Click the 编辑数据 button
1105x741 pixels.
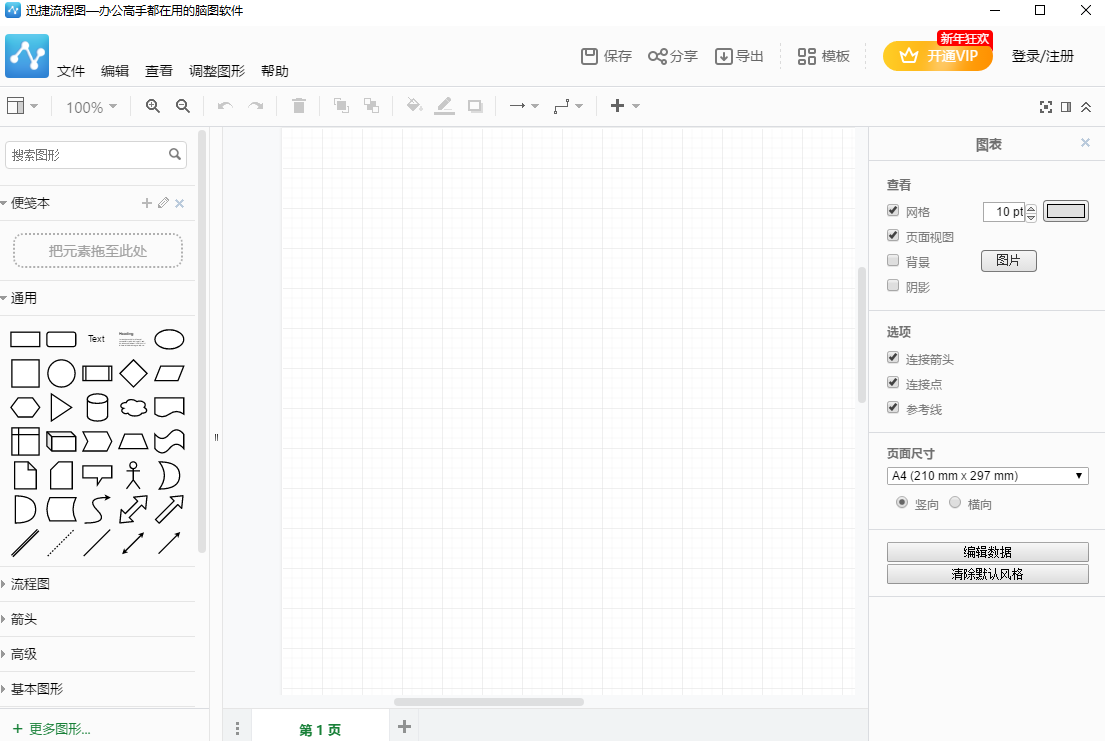point(987,552)
